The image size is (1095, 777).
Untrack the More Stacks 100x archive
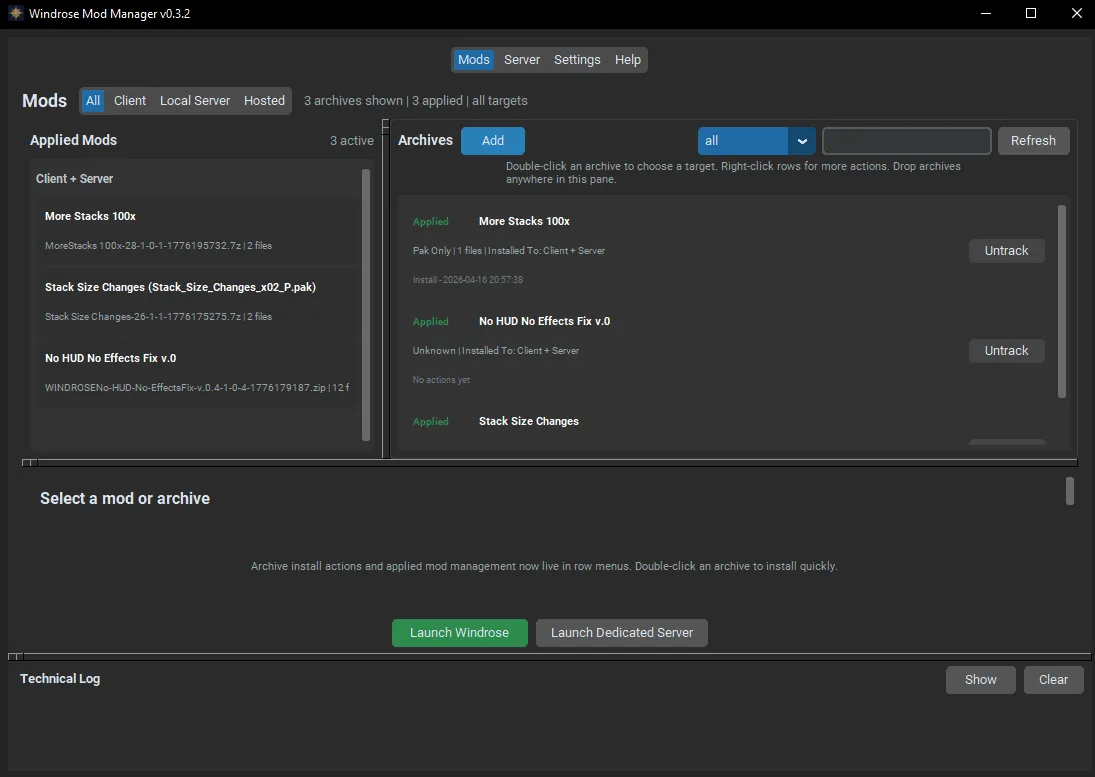click(1006, 251)
